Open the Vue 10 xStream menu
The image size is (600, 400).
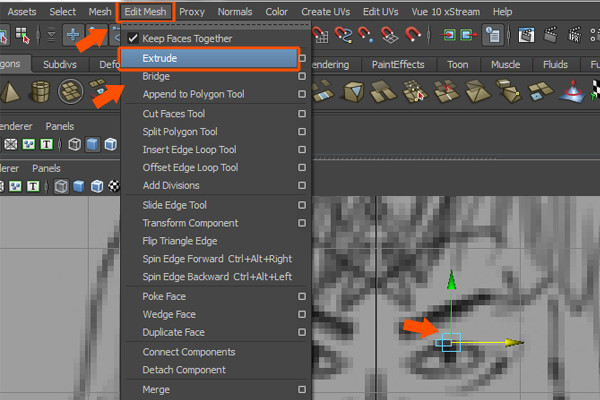coord(446,12)
